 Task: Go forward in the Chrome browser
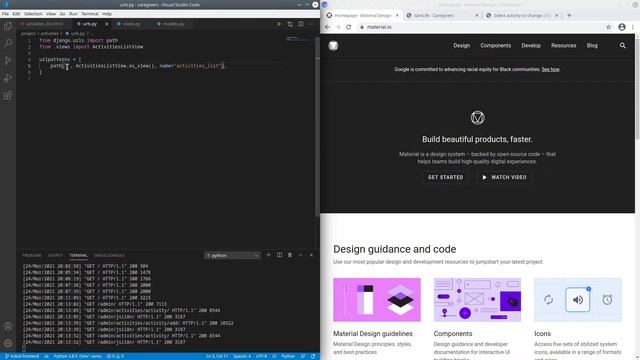[x=338, y=27]
